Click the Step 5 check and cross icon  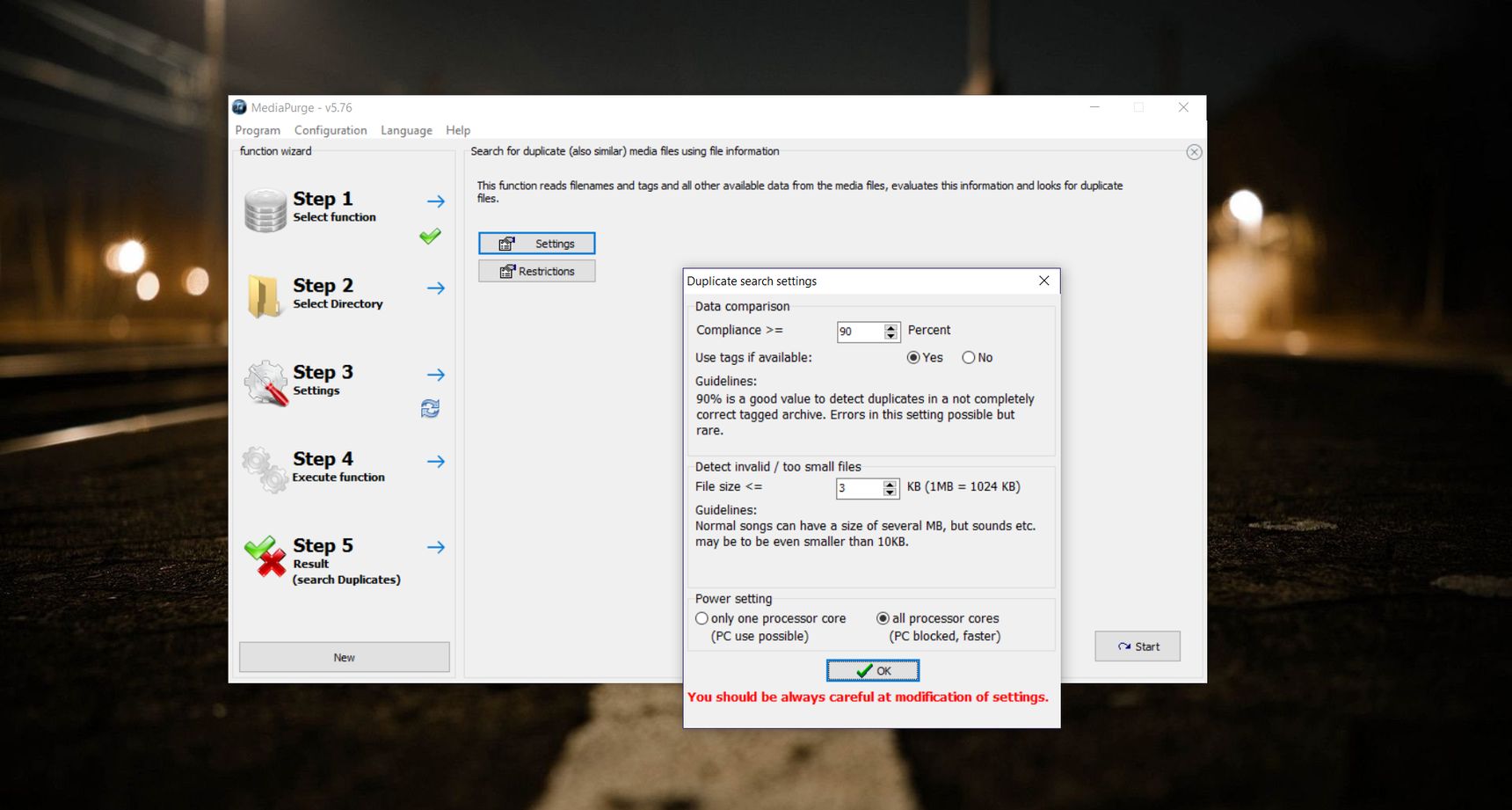tap(265, 556)
